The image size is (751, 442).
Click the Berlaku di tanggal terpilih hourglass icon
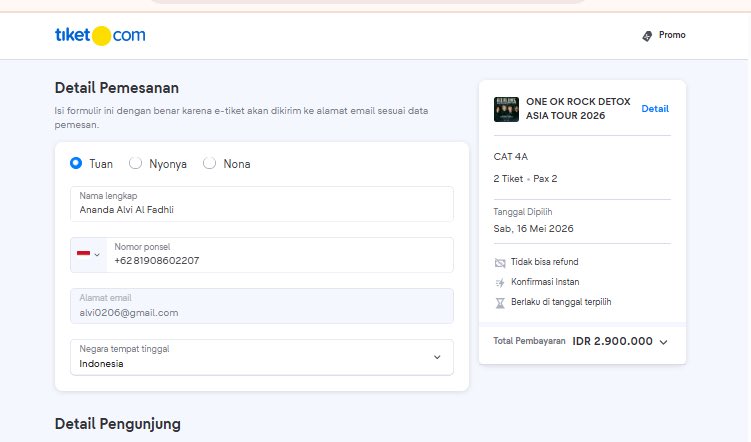[x=500, y=303]
